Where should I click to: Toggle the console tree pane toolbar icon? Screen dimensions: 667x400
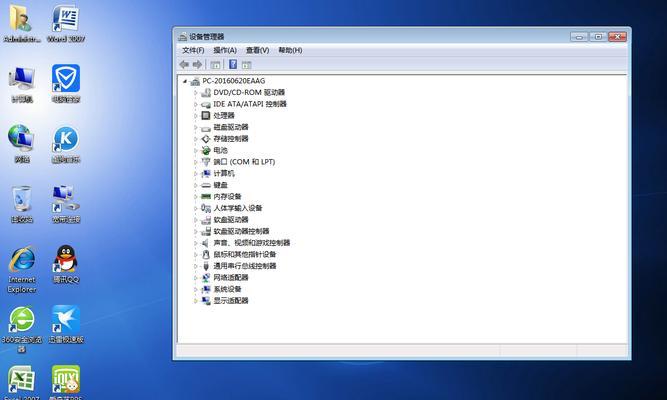point(215,65)
